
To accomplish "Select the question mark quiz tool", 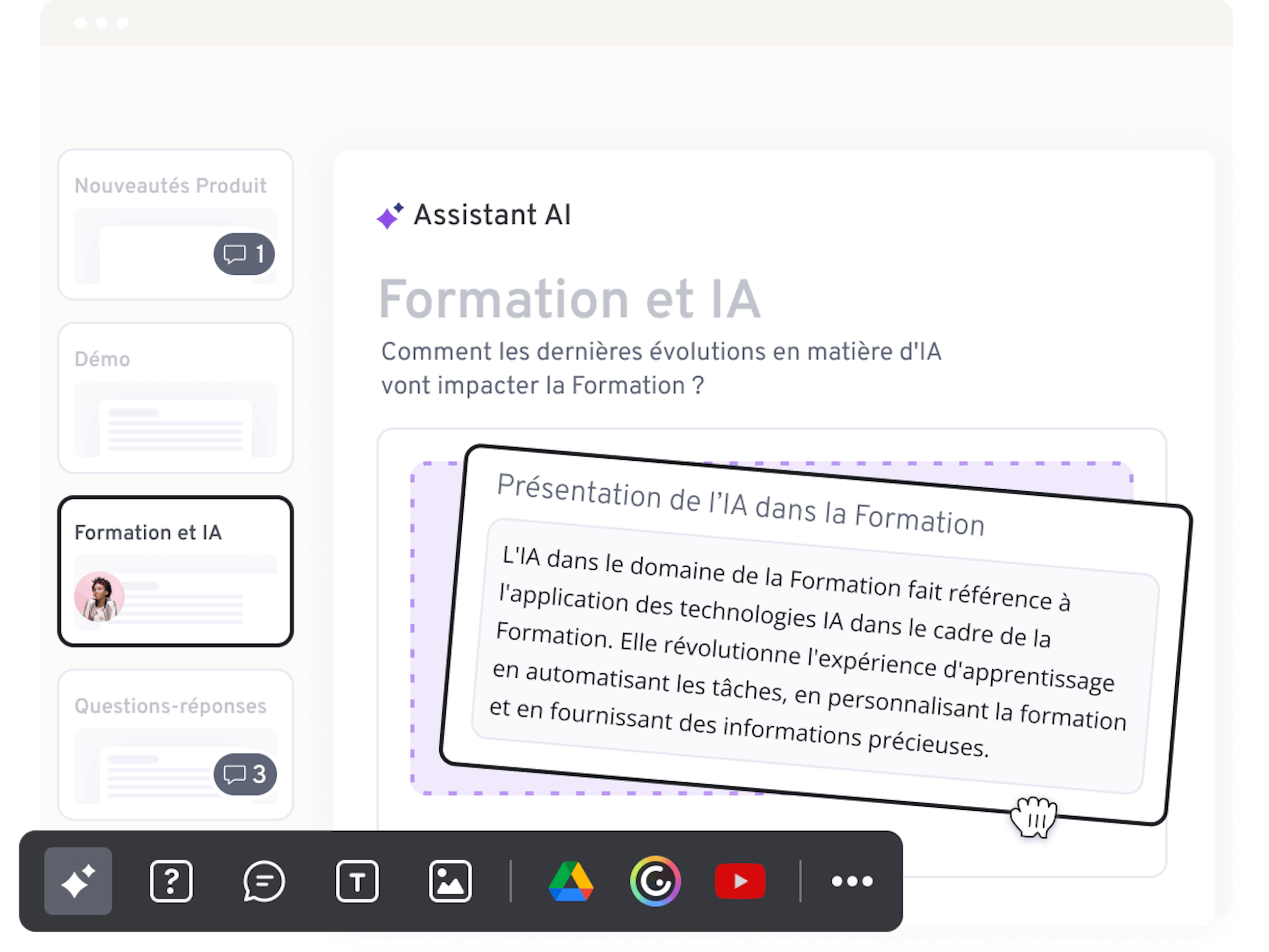I will coord(171,881).
